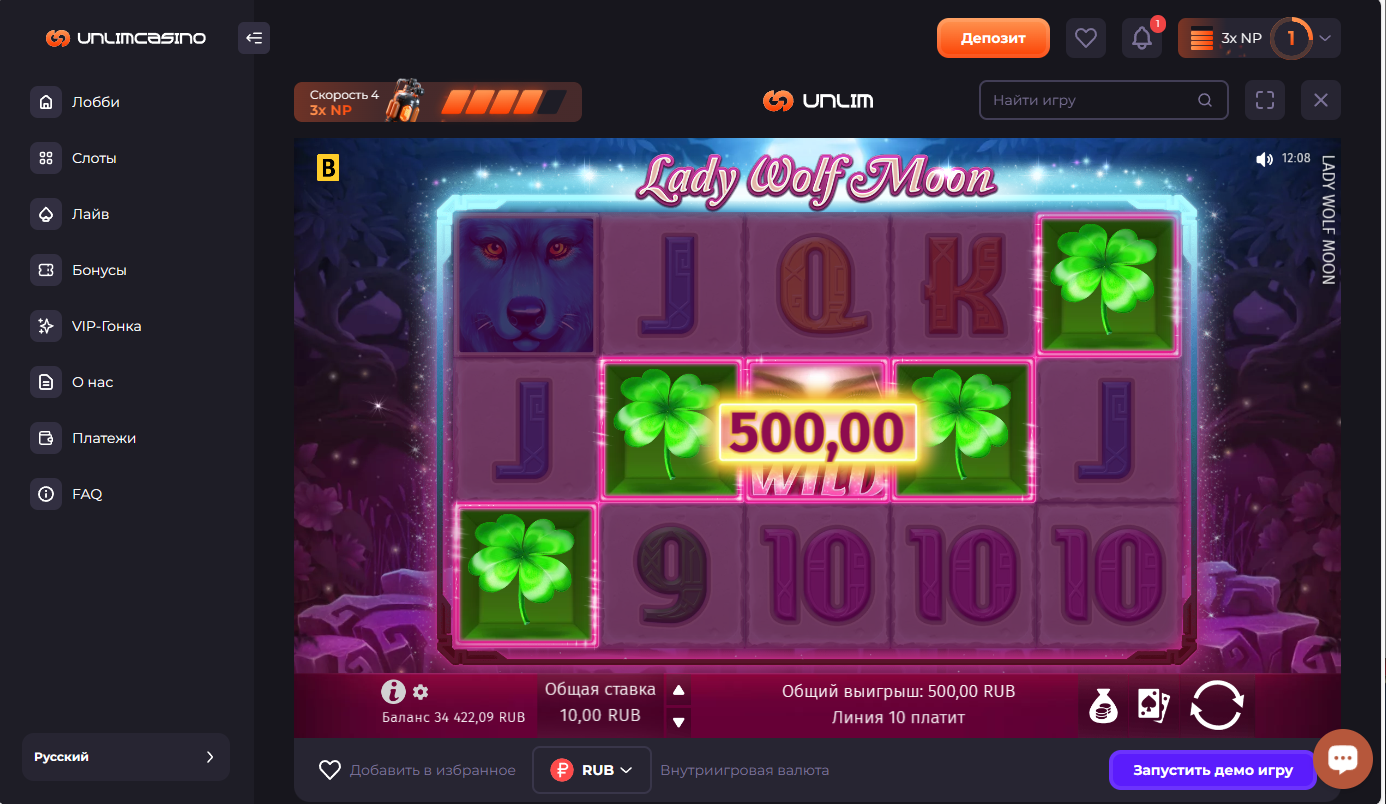
Task: Expand the 3x NP profile dropdown
Action: (x=1259, y=38)
